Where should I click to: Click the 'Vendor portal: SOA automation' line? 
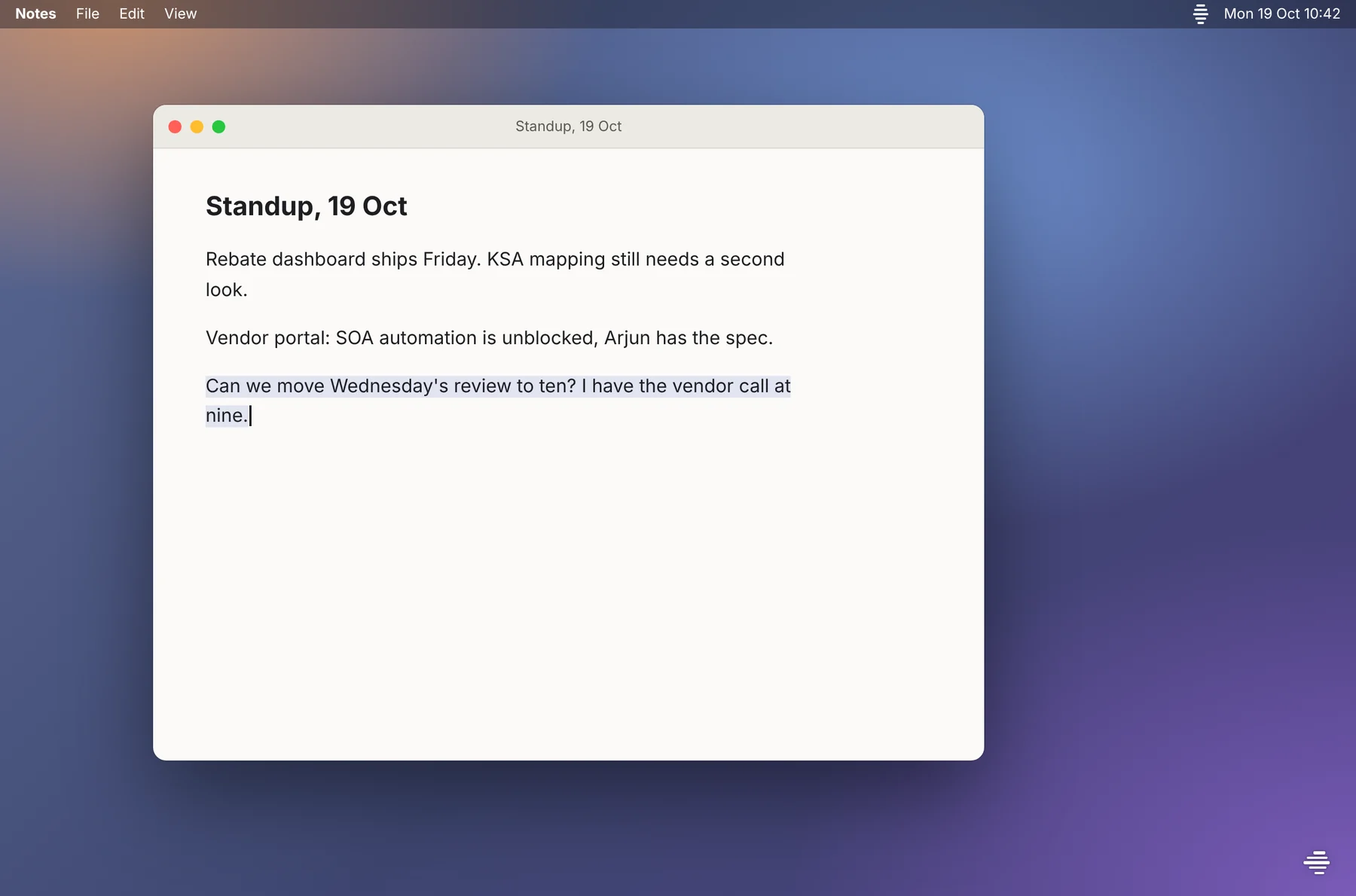click(489, 337)
